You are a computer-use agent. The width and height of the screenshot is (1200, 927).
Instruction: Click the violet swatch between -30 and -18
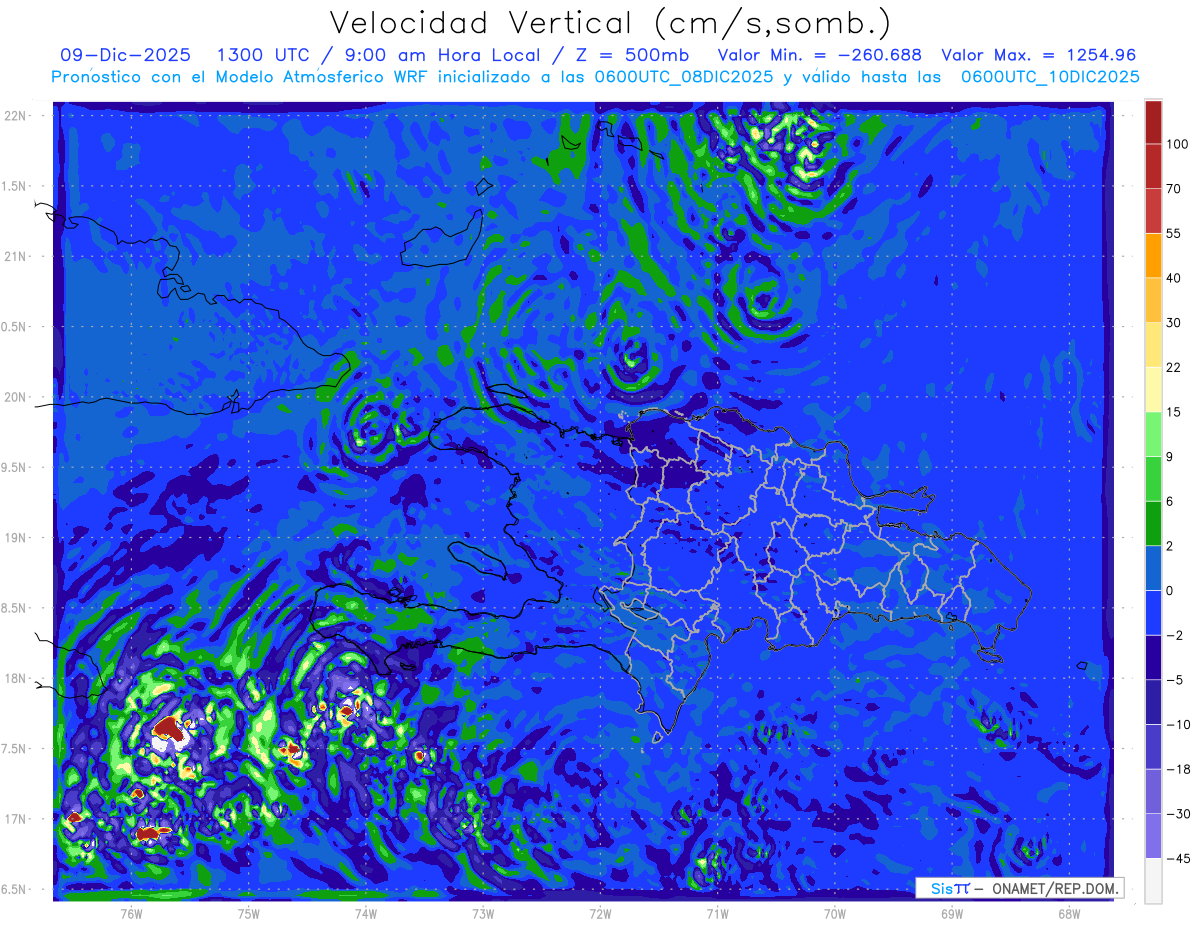(1153, 791)
